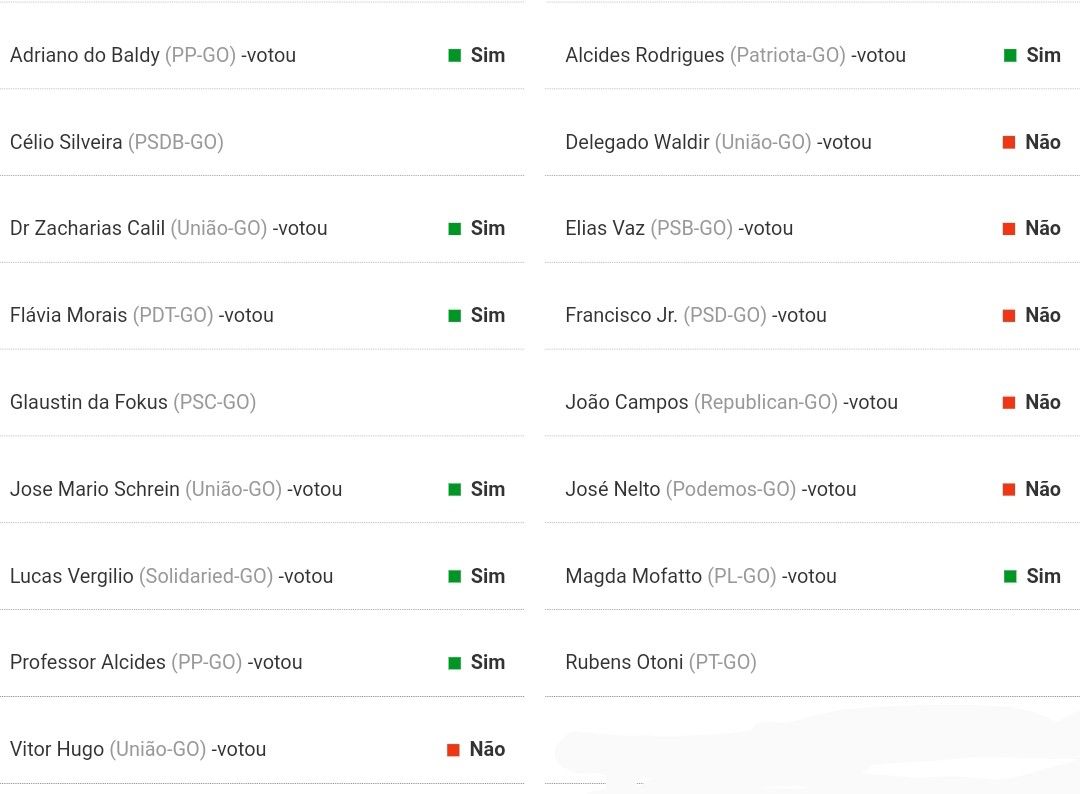Click party tag (Patriota-GO) of Alcides Rodrigues

pyautogui.click(x=788, y=55)
